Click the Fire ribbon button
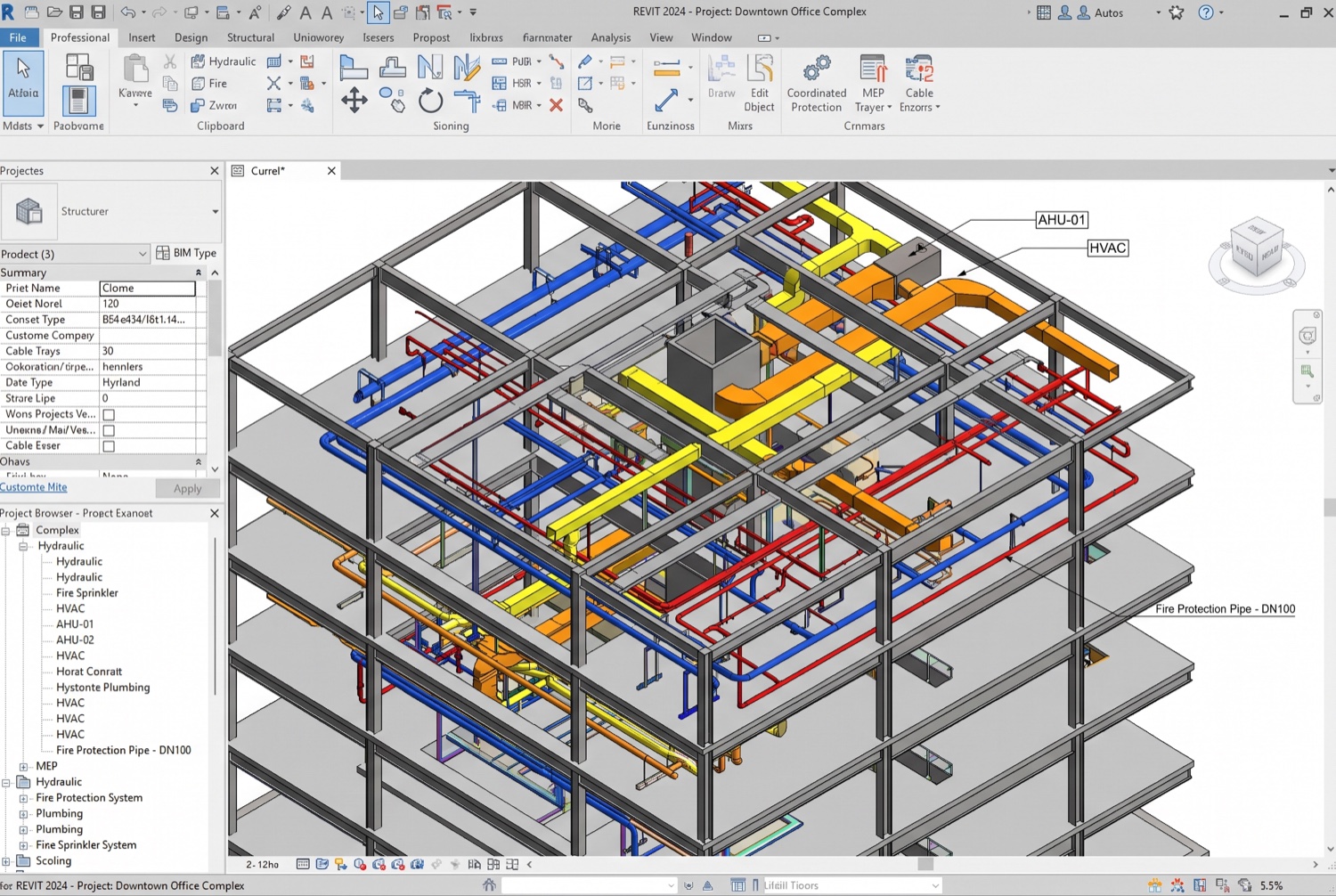Image resolution: width=1336 pixels, height=896 pixels. pyautogui.click(x=209, y=84)
